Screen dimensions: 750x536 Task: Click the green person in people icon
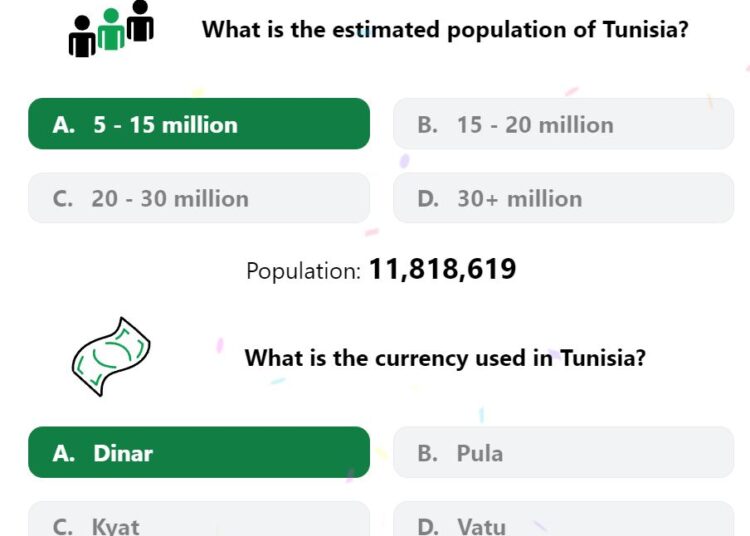point(111,30)
